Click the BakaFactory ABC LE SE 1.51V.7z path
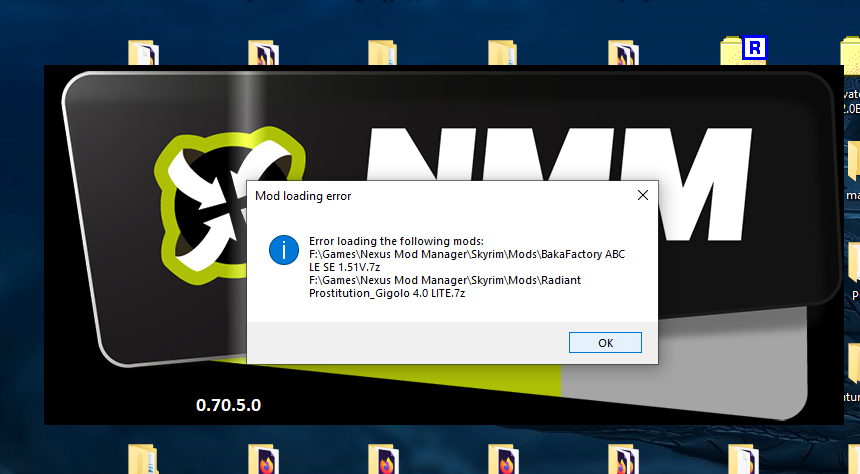The height and width of the screenshot is (474, 860). (467, 261)
